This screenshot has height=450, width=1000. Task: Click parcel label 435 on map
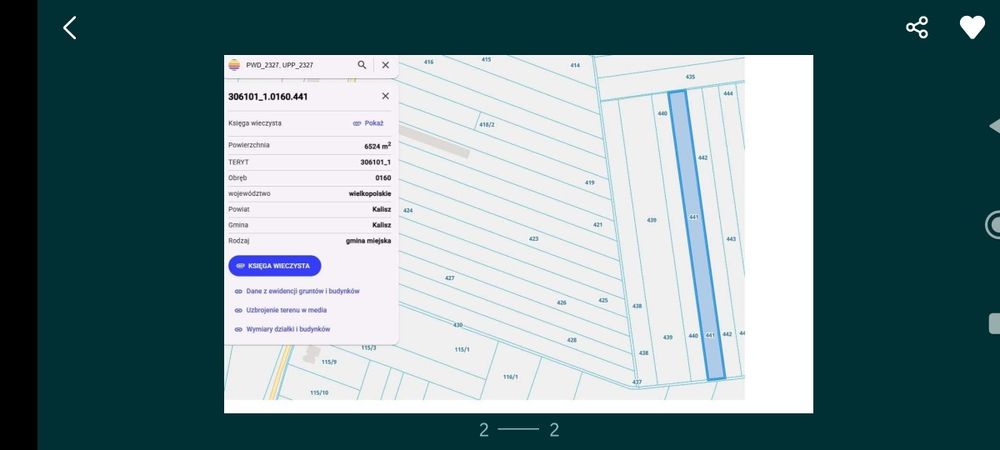(690, 77)
